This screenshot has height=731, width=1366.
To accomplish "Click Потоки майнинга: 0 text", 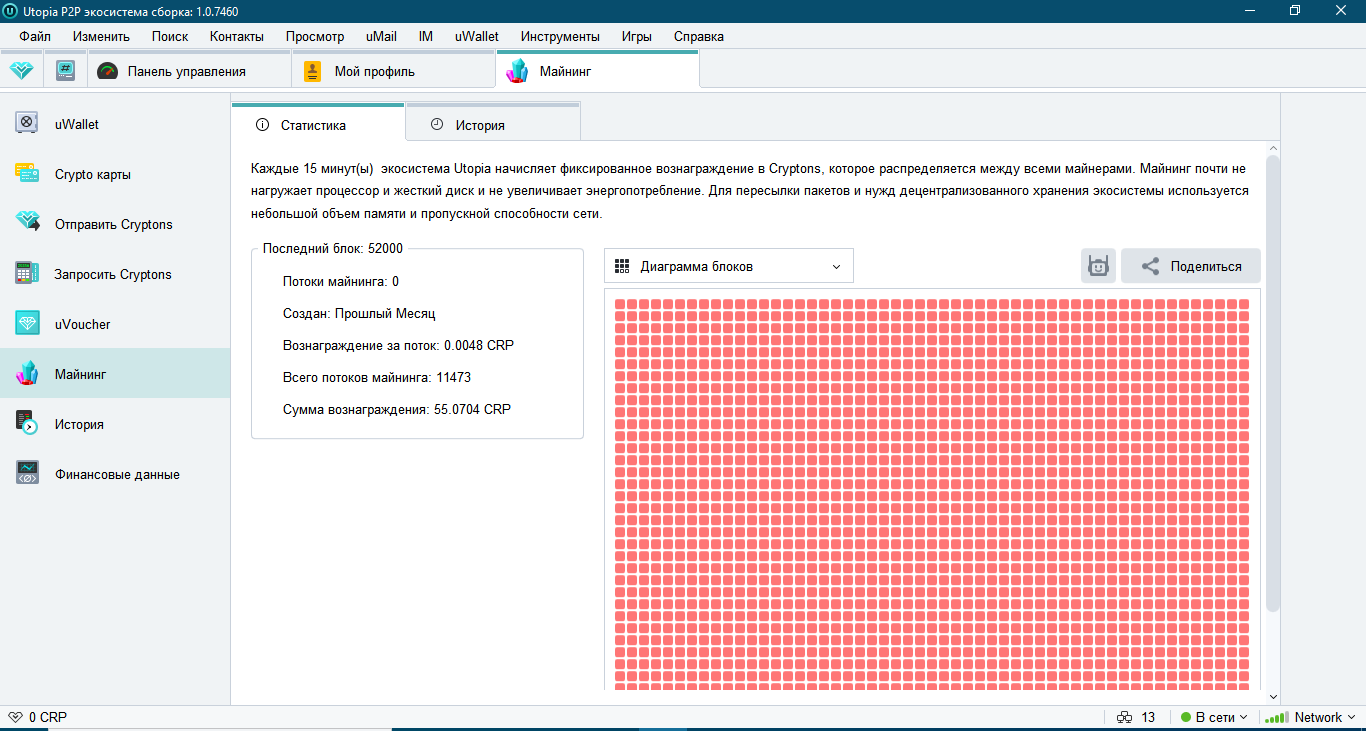I will [x=341, y=281].
